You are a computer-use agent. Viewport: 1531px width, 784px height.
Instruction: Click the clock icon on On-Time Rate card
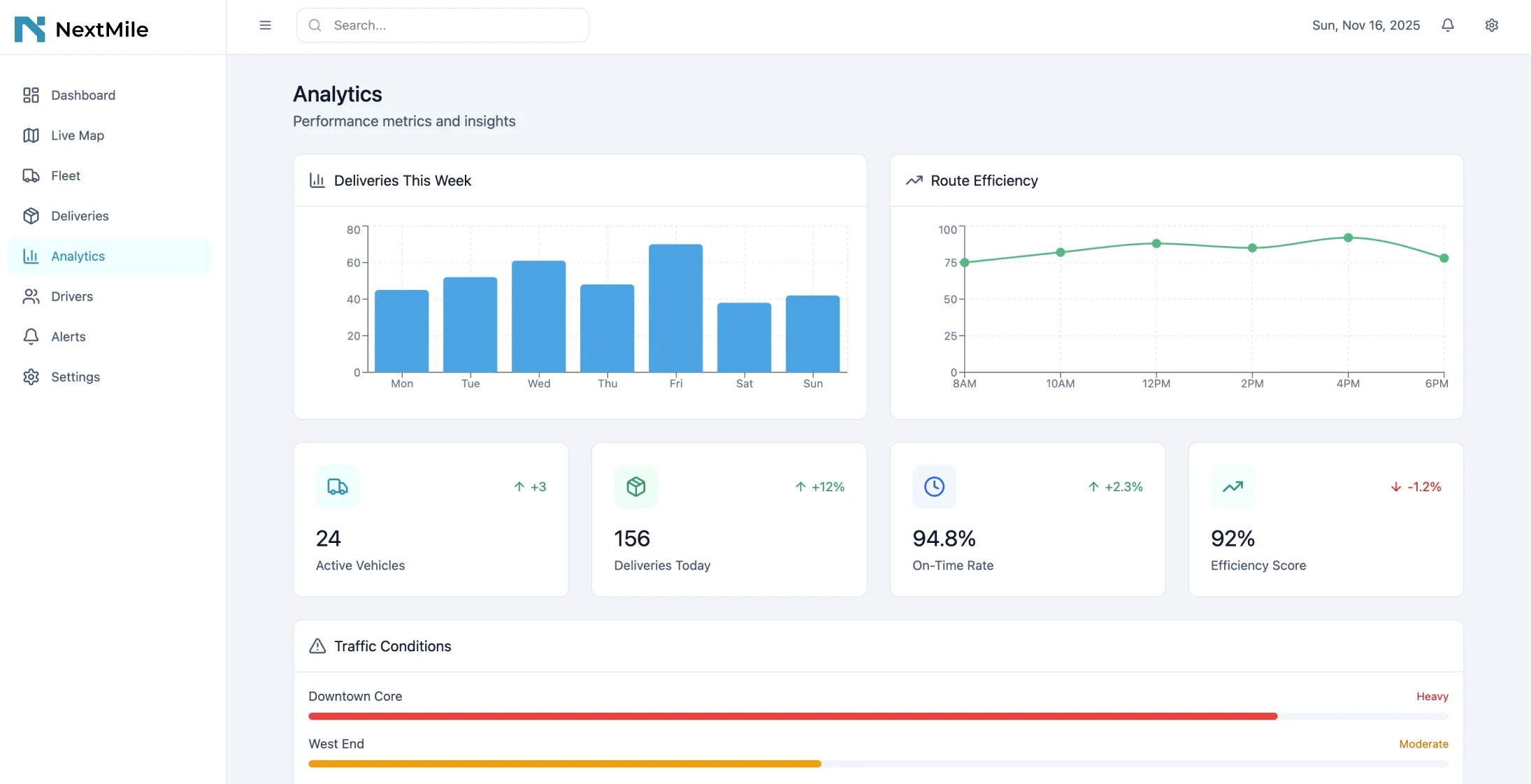[x=934, y=486]
